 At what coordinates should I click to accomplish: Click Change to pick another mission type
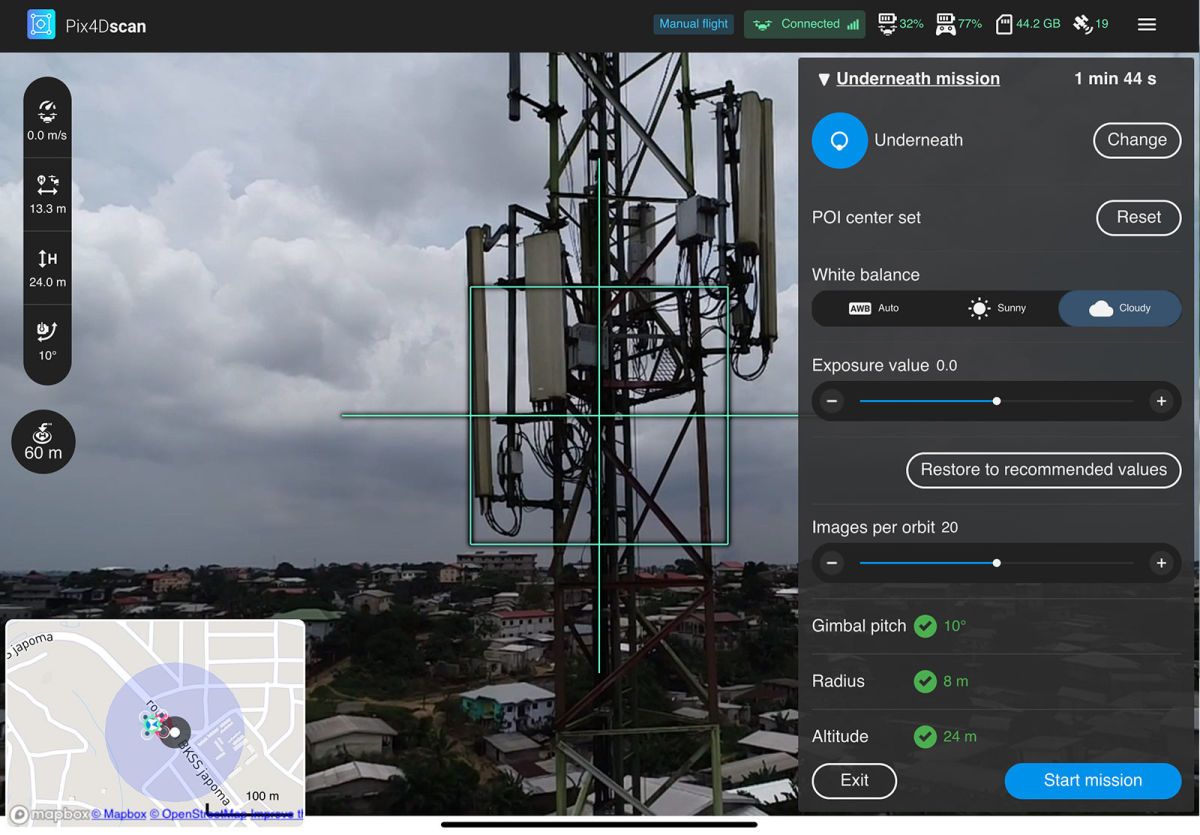click(x=1137, y=140)
